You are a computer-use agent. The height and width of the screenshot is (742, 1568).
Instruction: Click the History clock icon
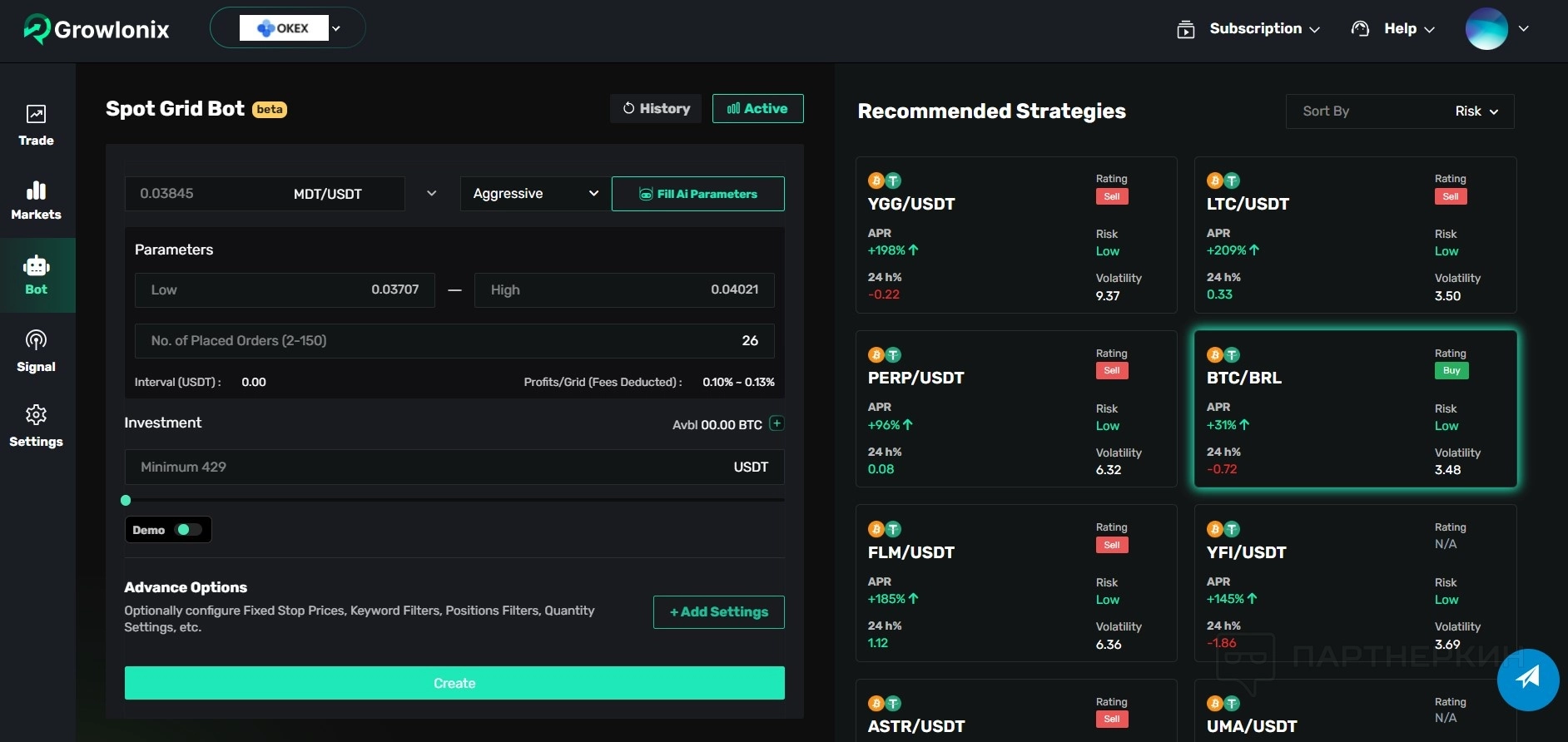[629, 108]
